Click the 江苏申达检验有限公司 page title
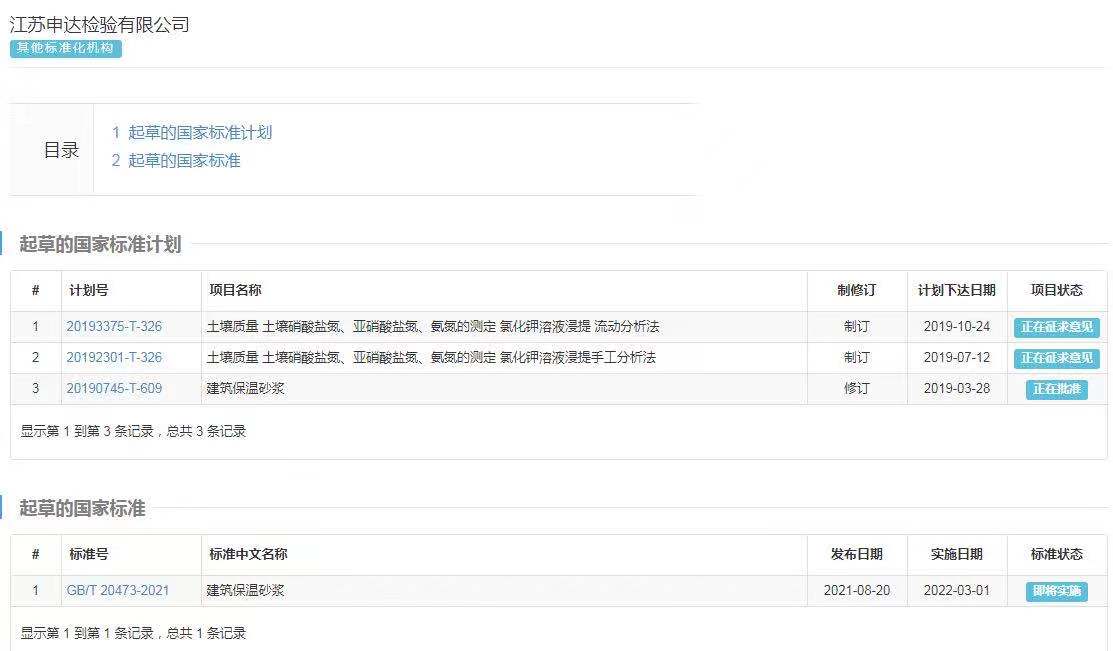The image size is (1113, 651). coord(100,25)
